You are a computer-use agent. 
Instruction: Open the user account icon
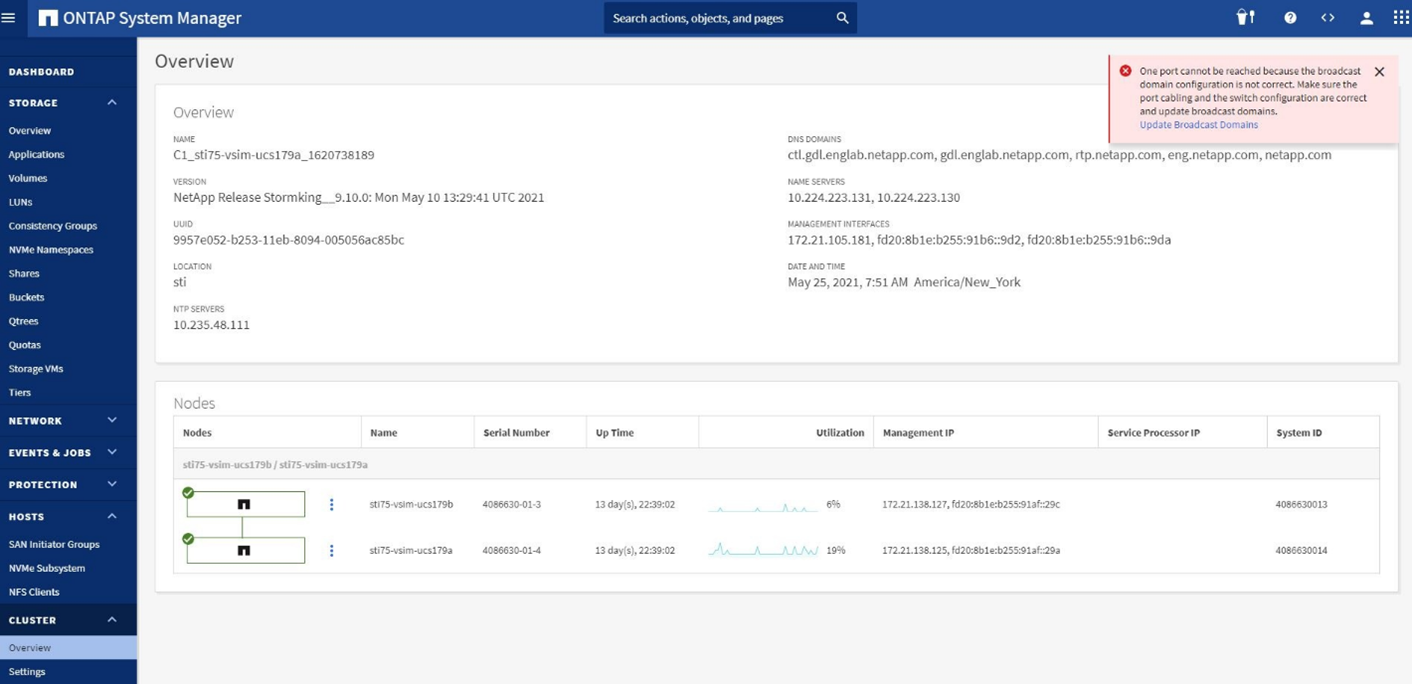1366,18
